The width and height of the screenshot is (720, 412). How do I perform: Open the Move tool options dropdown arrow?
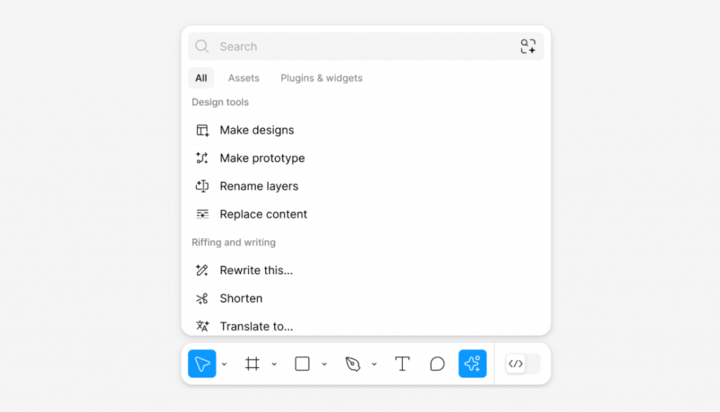click(224, 364)
